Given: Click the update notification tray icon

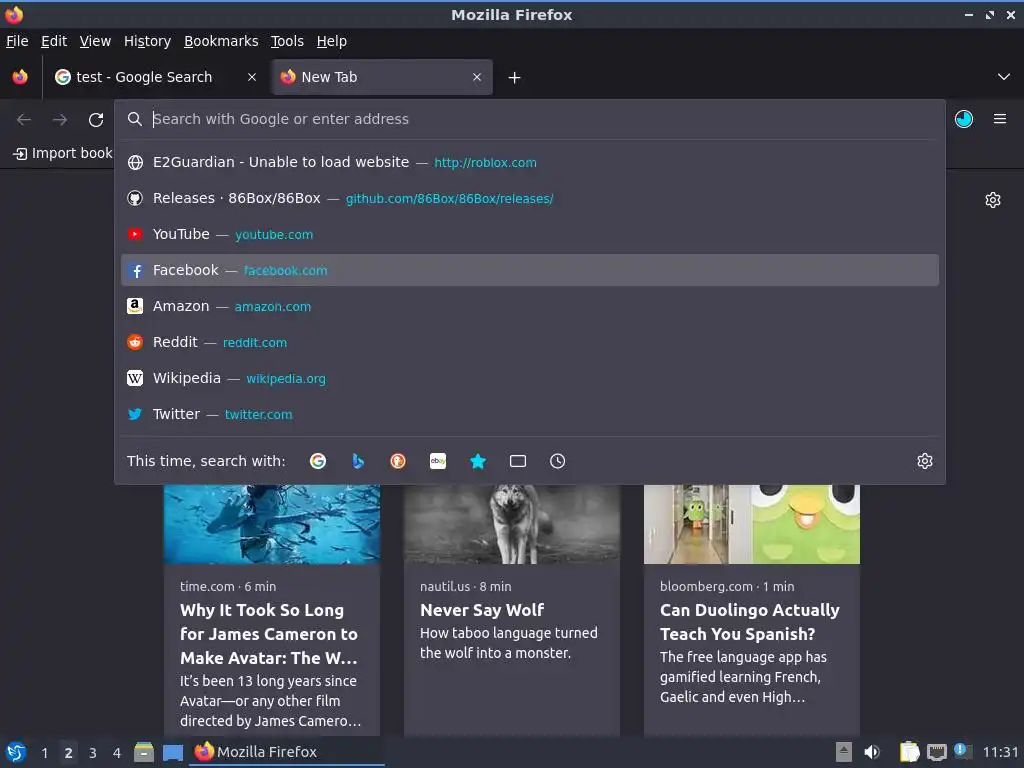Looking at the screenshot, I should click(963, 751).
